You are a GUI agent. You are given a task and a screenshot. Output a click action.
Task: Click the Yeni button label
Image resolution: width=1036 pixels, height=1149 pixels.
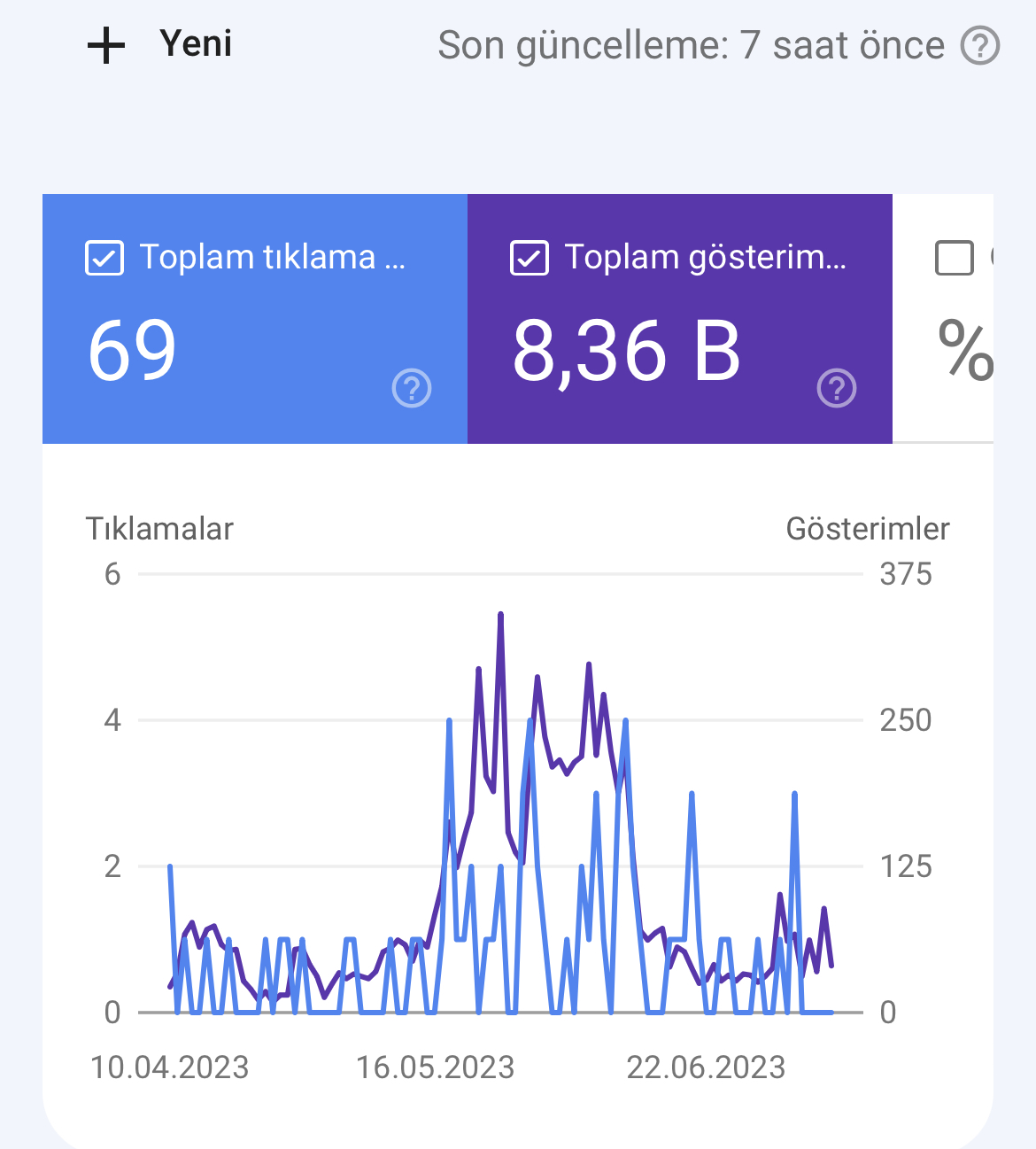(196, 43)
